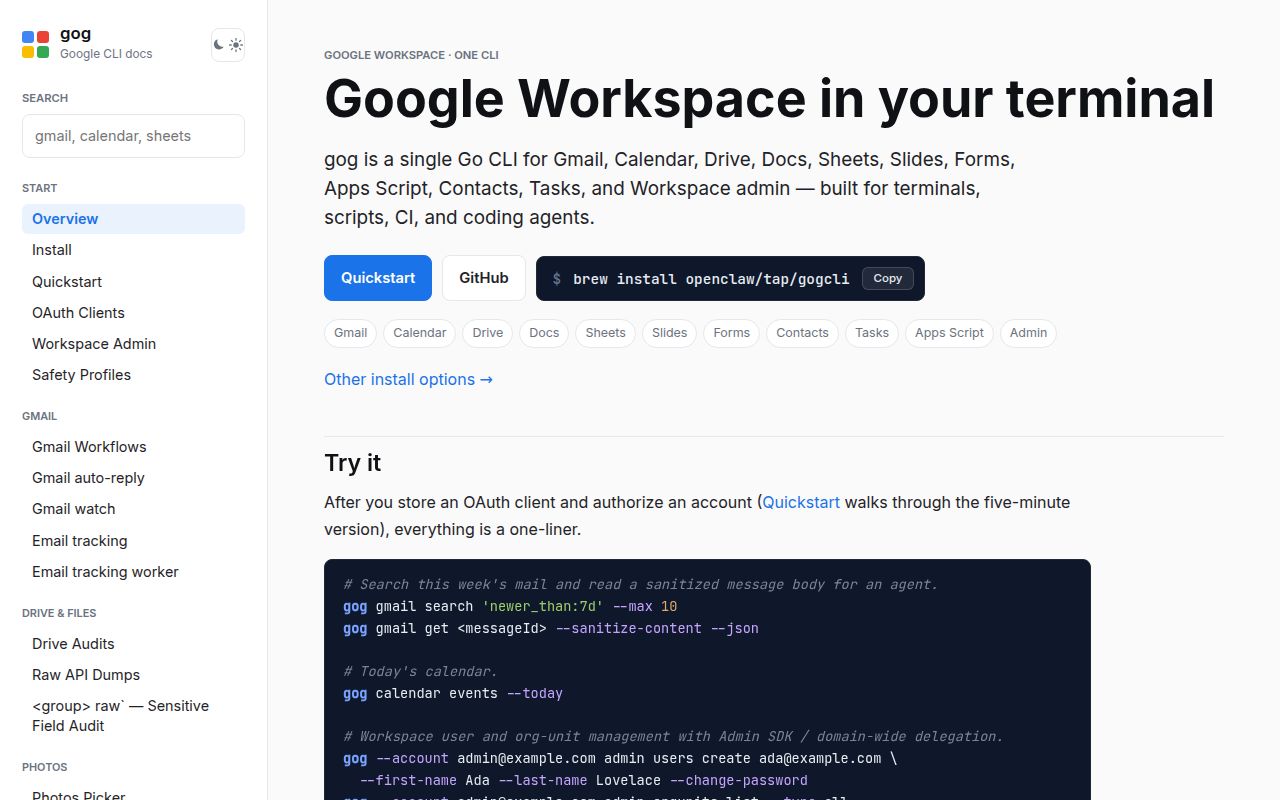Screen dimensions: 1280x800
Task: Open the Sensitive Field Audit page
Action: (133, 716)
